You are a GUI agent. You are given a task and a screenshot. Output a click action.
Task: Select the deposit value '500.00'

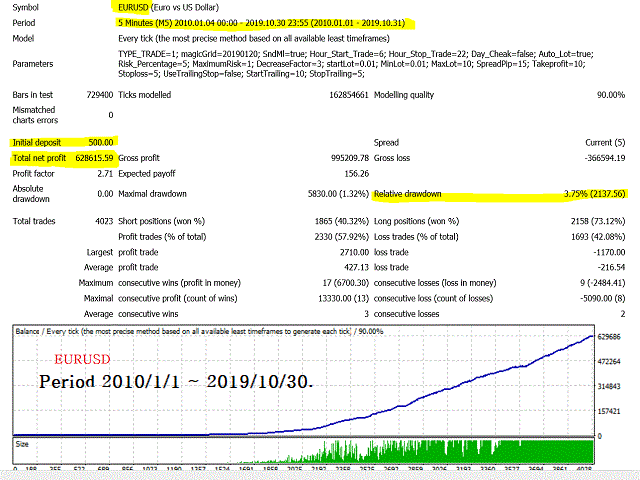[101, 142]
